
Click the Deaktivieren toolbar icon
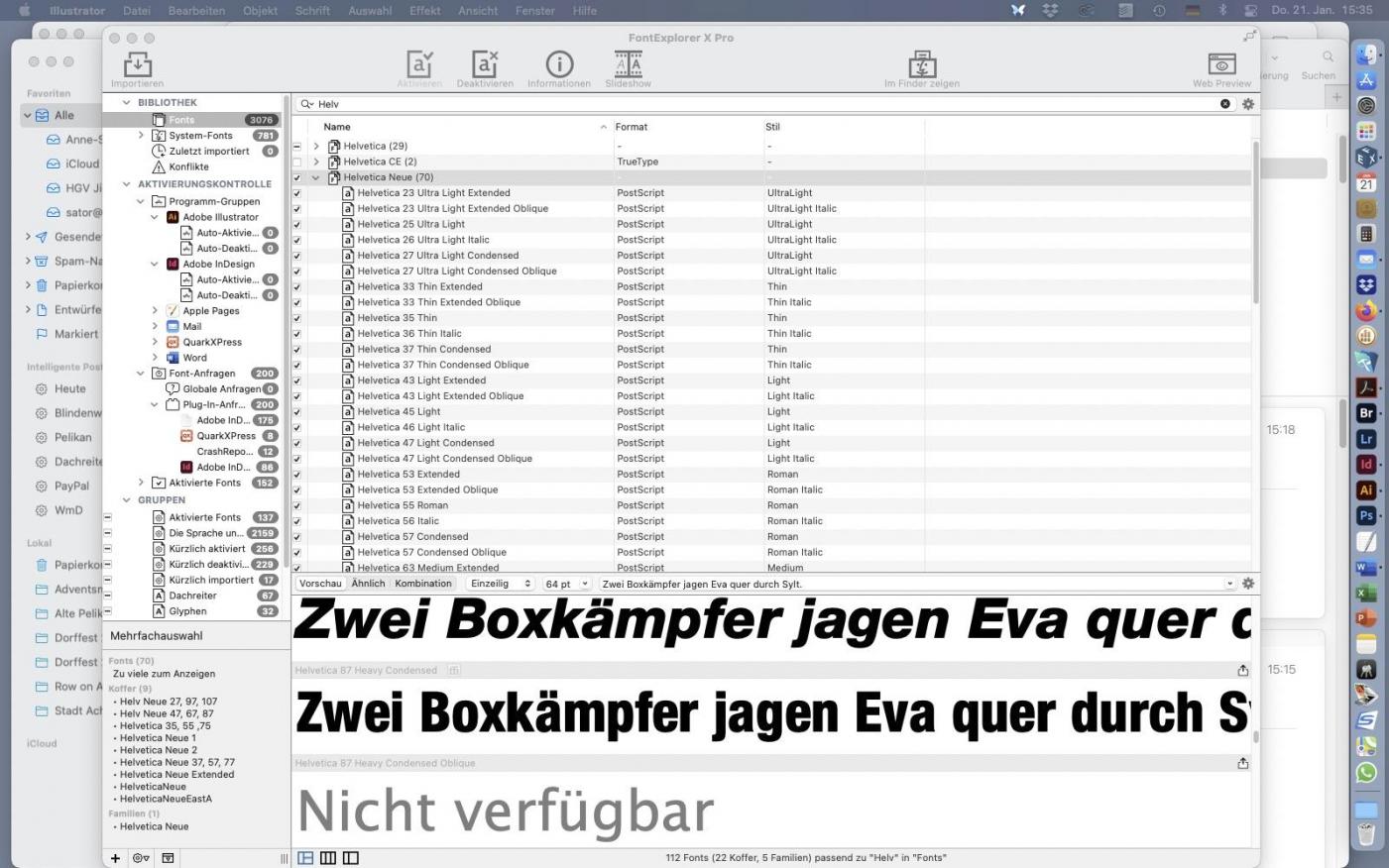pos(485,65)
